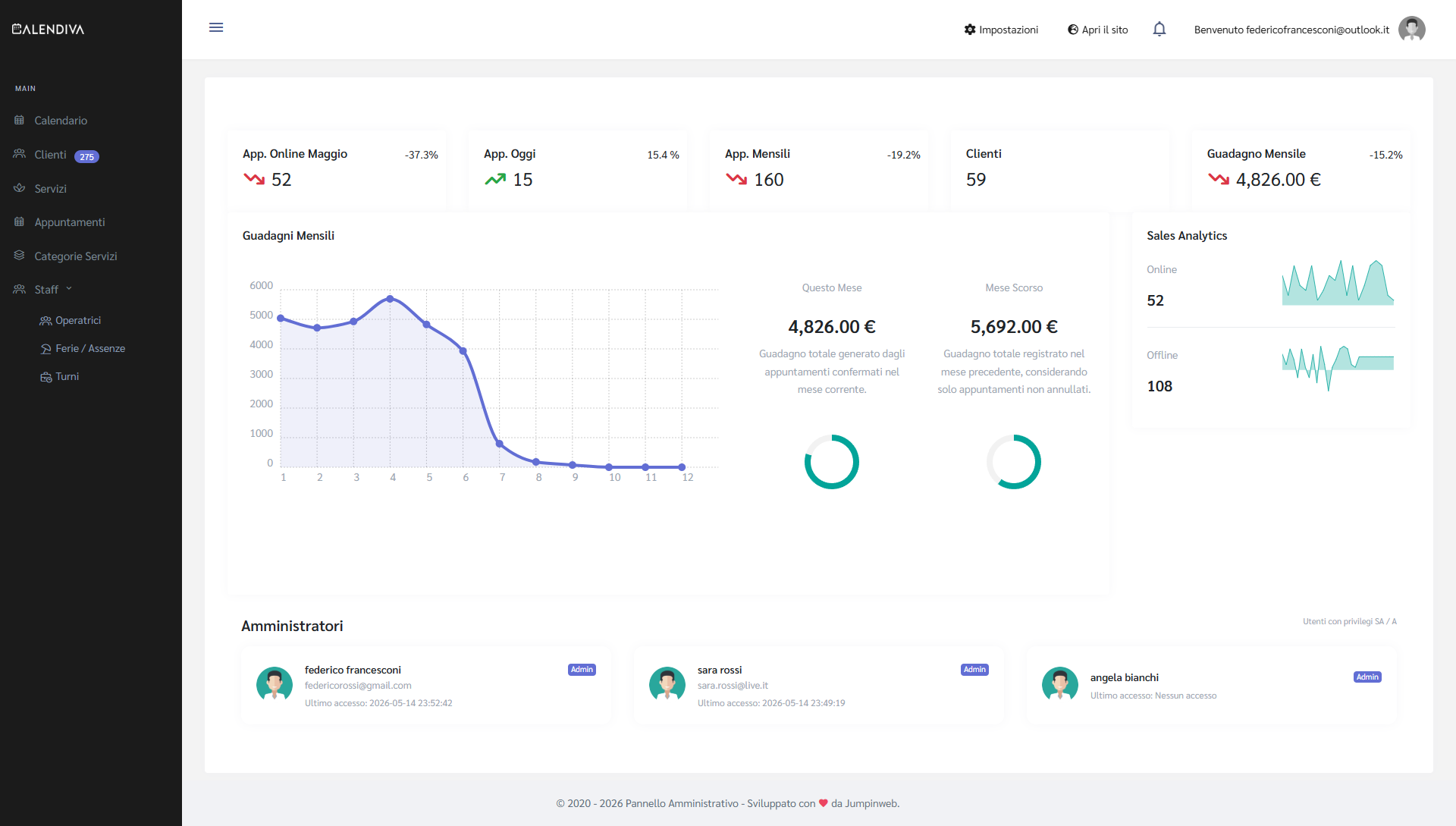Click the Guadagni Mensili heading
The width and height of the screenshot is (1456, 826).
(288, 236)
